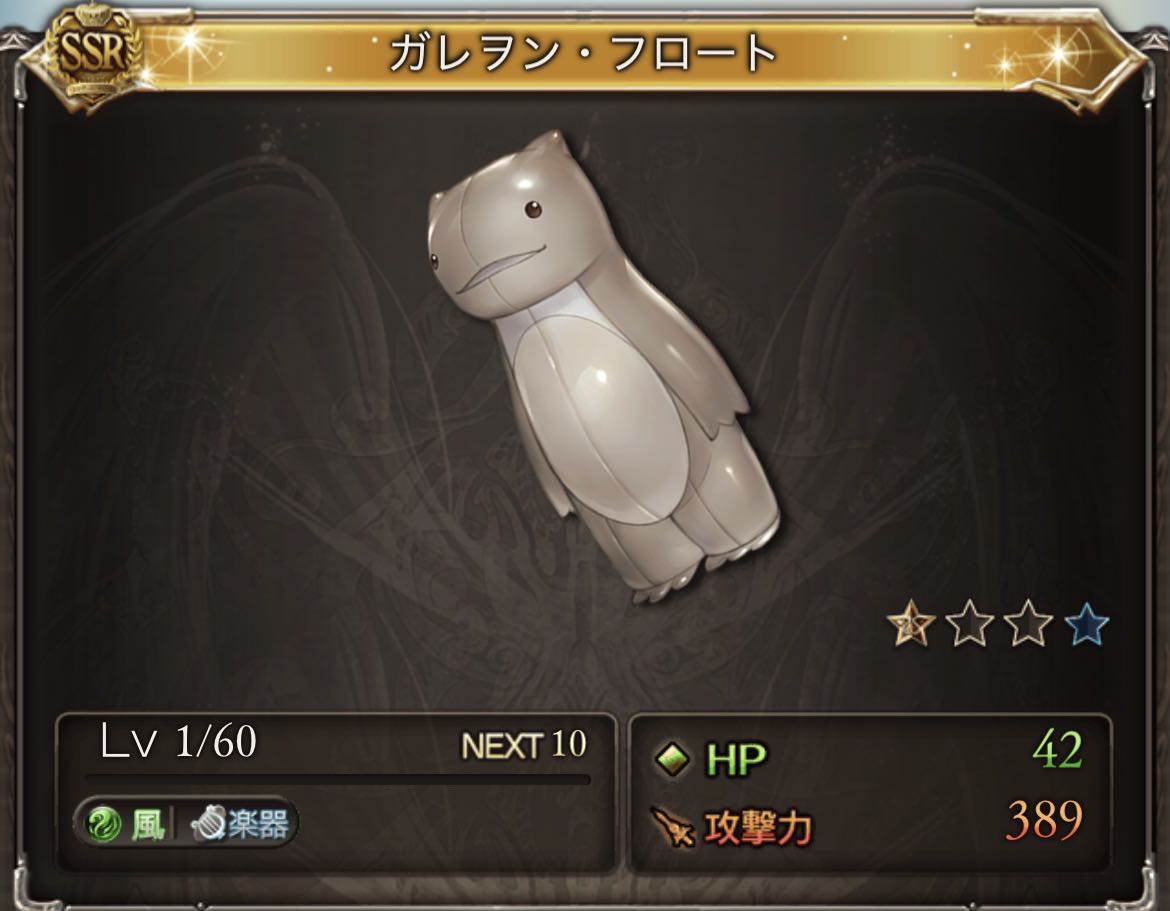
Task: Click the attack value 389
Action: pos(1045,820)
